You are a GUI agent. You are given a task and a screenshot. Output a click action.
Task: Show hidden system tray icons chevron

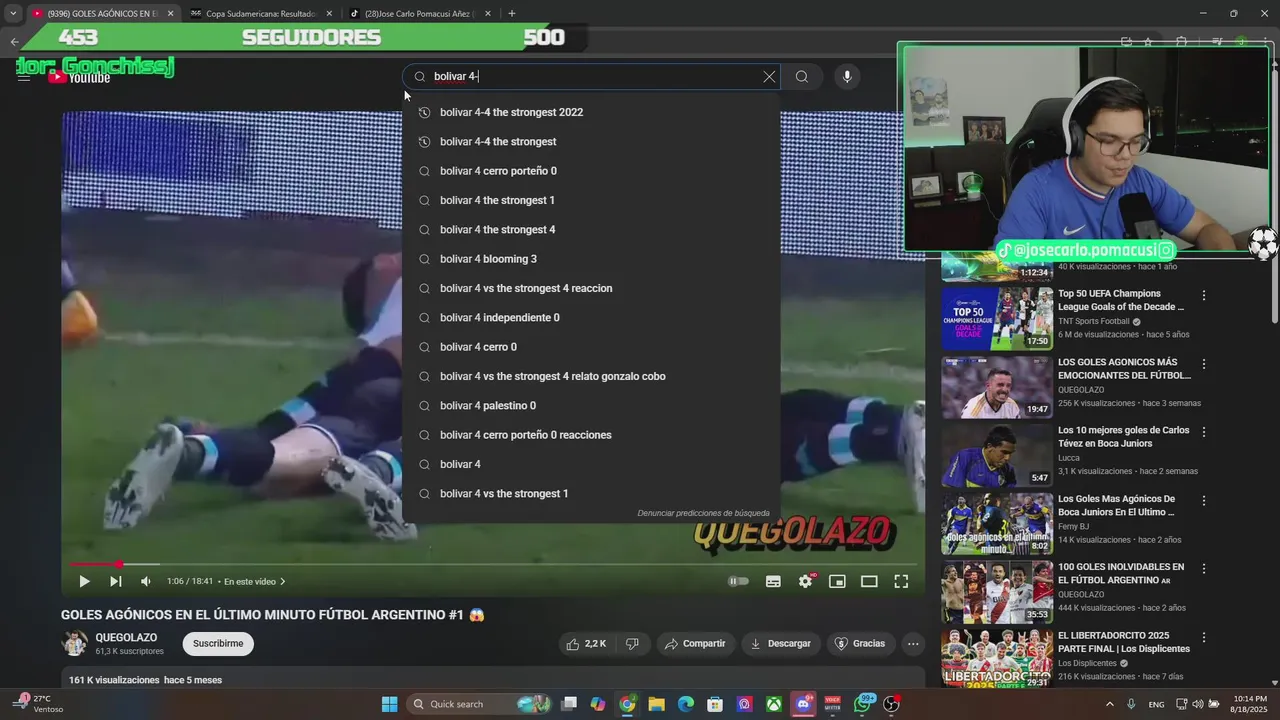1111,704
